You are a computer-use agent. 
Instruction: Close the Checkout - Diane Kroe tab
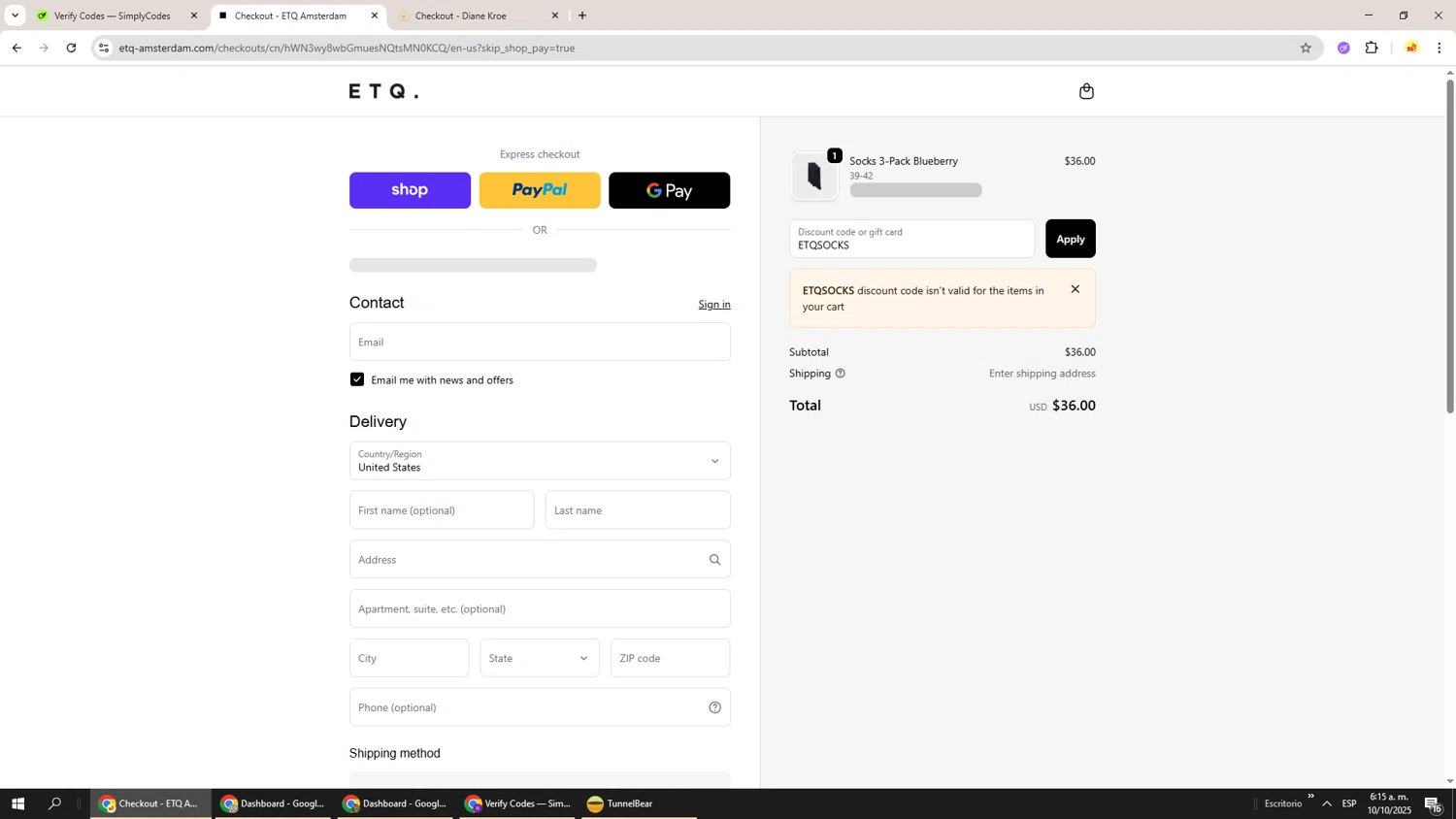coord(555,16)
